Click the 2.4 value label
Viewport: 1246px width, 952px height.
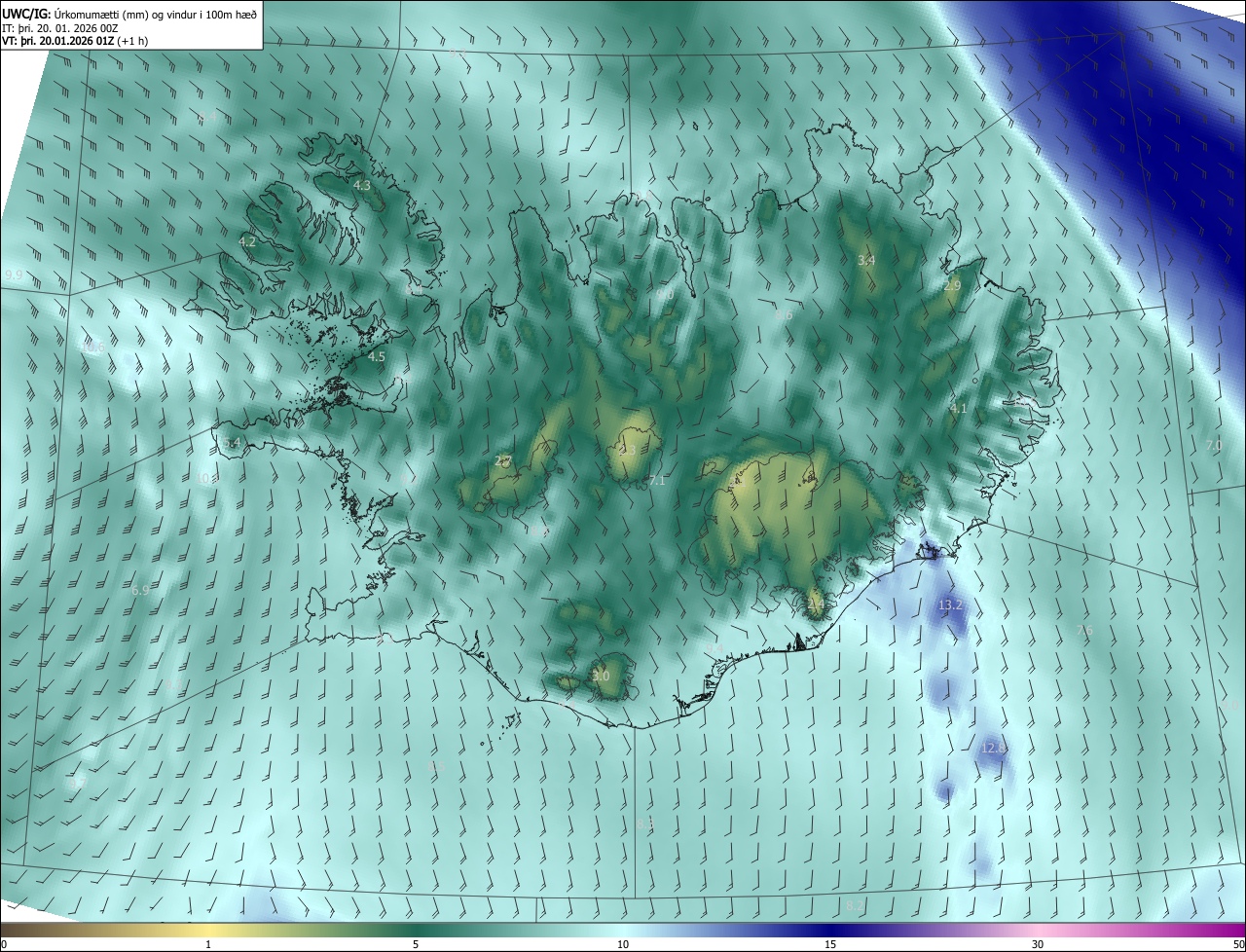coord(816,604)
